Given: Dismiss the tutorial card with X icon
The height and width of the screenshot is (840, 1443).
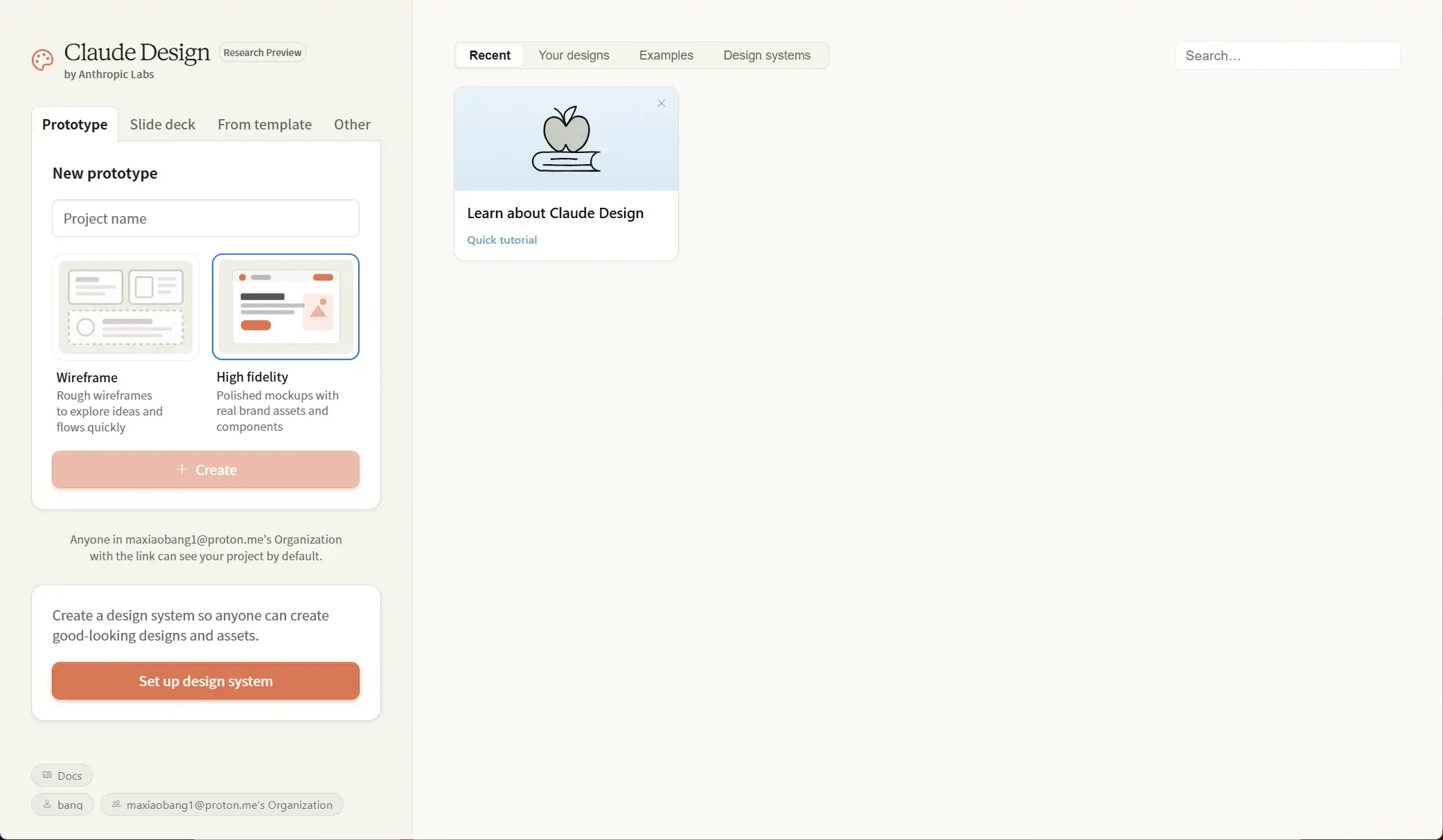Looking at the screenshot, I should [x=661, y=104].
